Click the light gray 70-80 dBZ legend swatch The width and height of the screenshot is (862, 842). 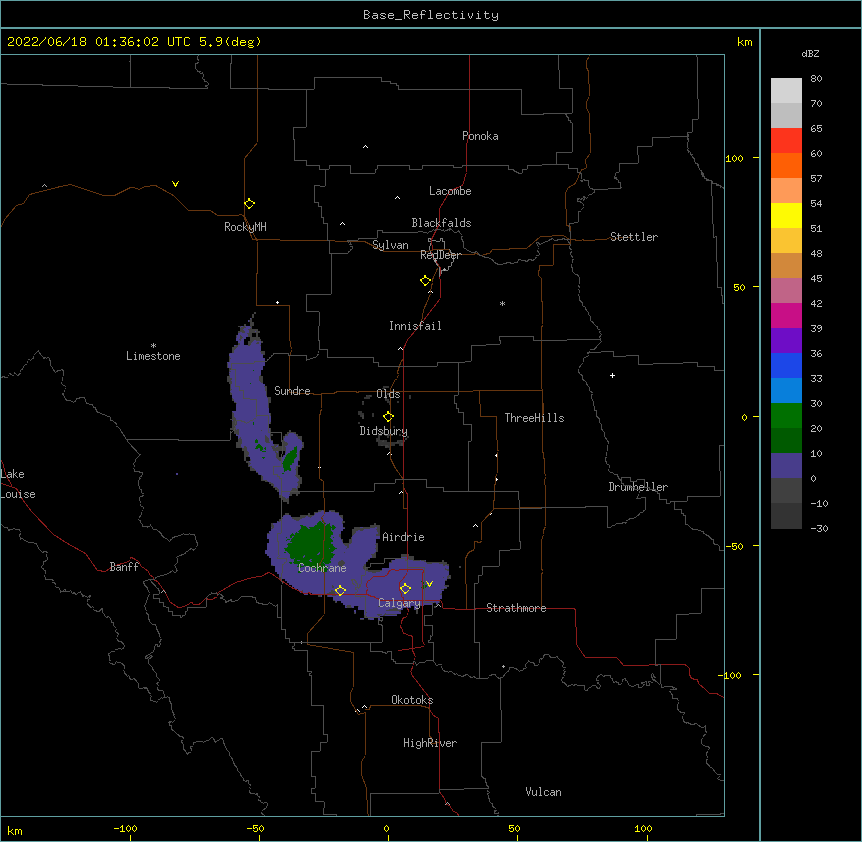(x=786, y=91)
